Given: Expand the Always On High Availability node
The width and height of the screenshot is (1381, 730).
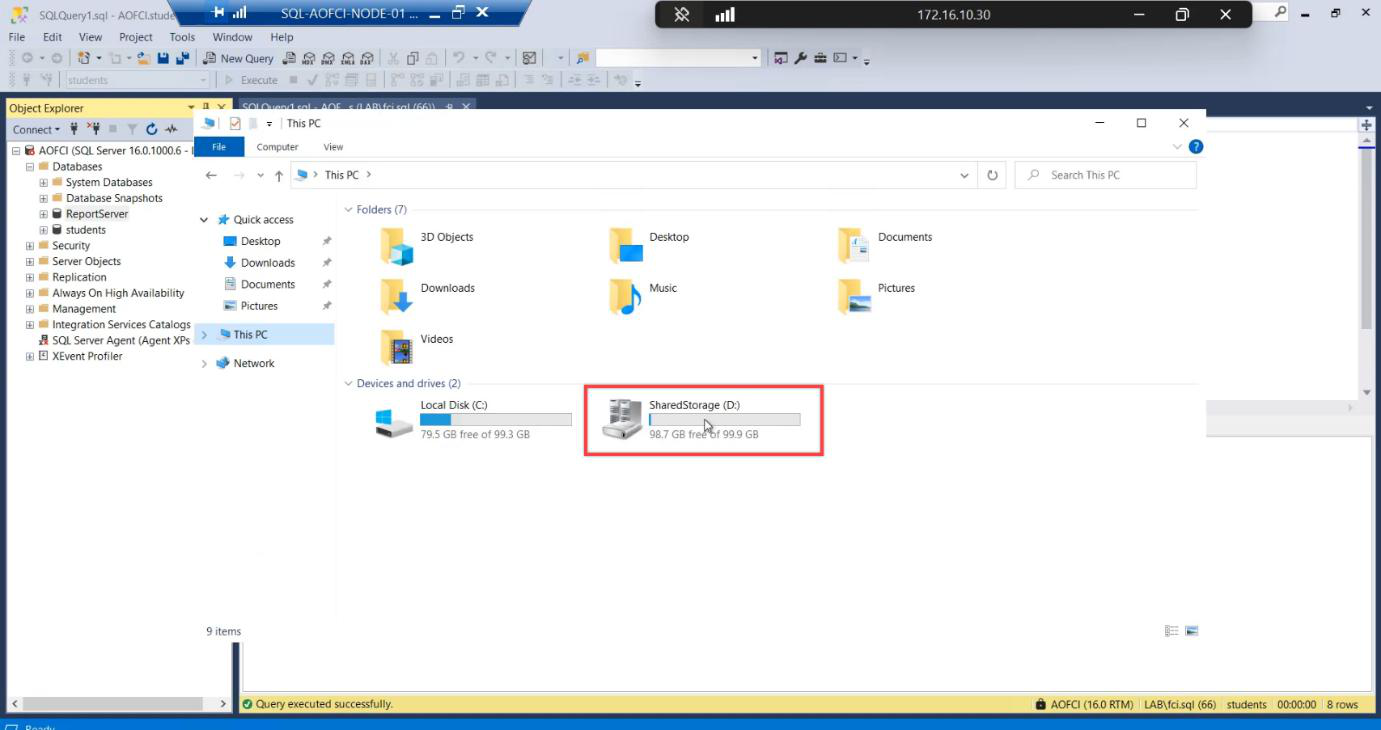Looking at the screenshot, I should point(30,293).
